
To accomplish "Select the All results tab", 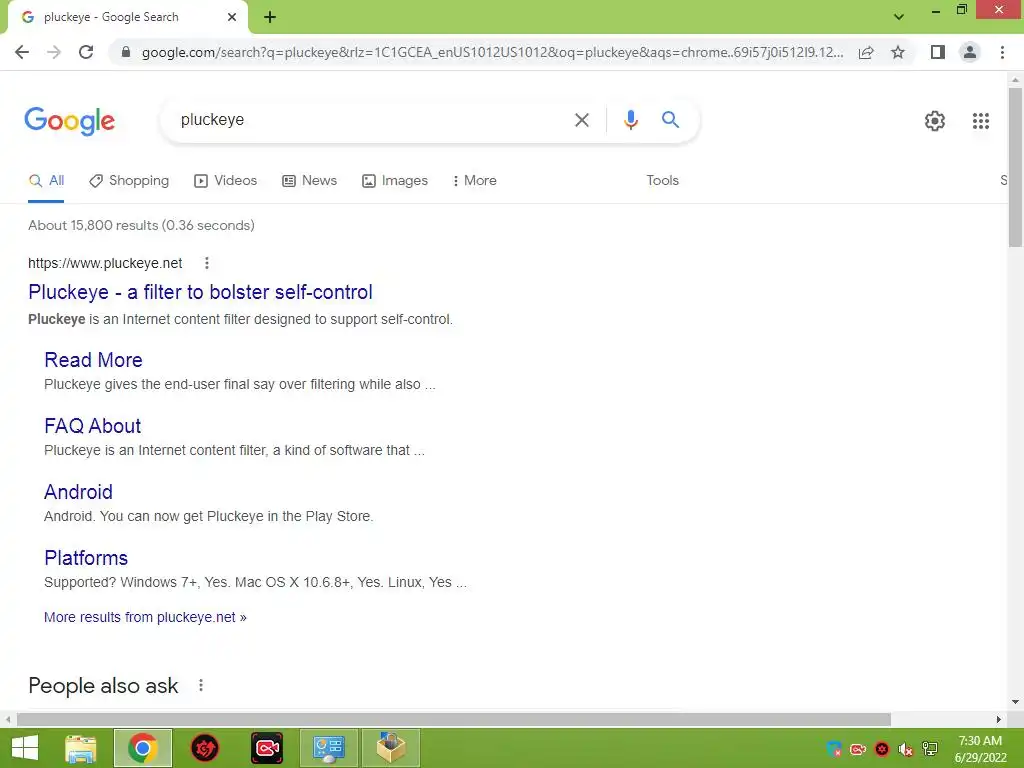I will point(46,181).
